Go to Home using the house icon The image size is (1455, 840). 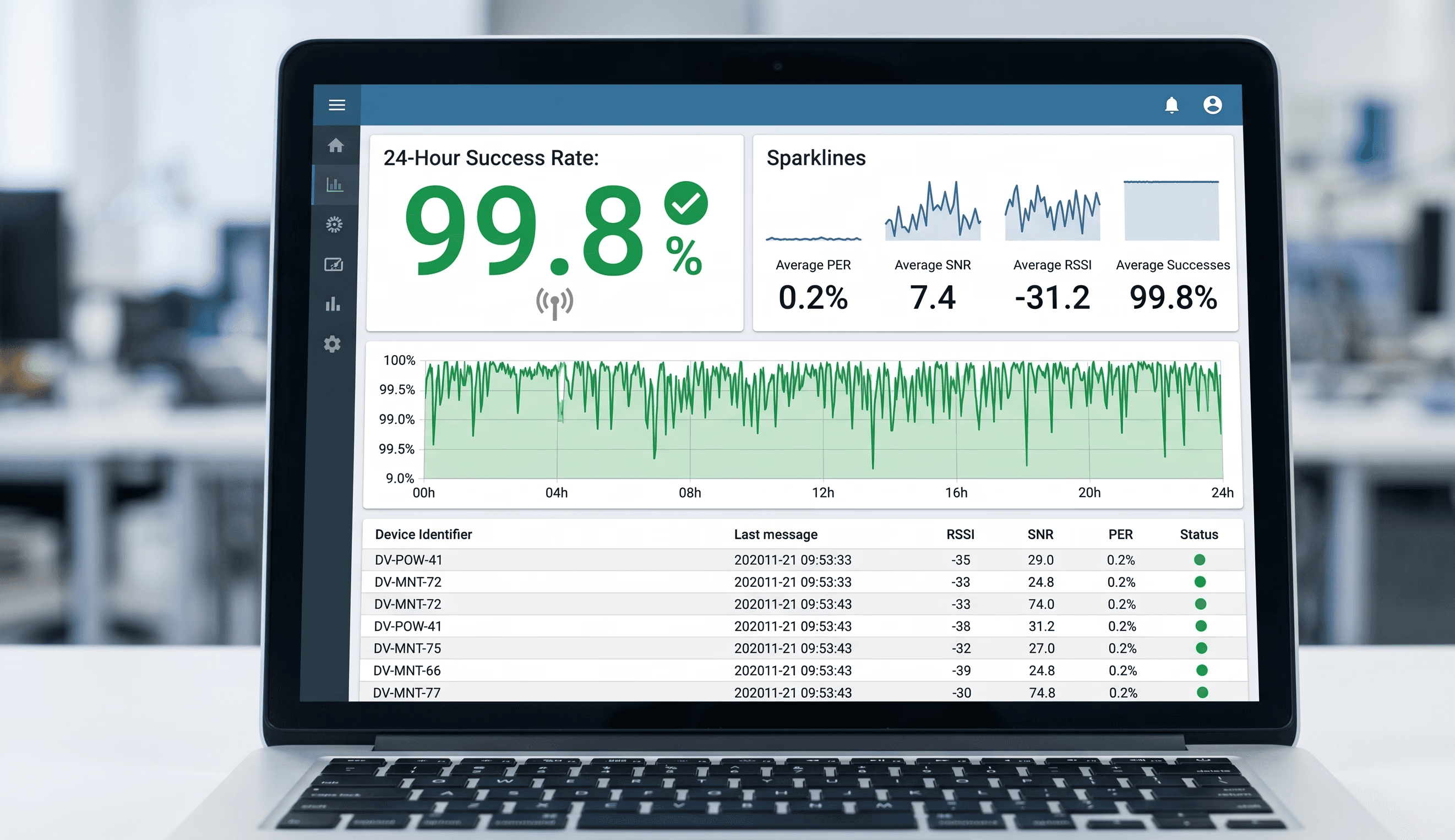tap(336, 145)
